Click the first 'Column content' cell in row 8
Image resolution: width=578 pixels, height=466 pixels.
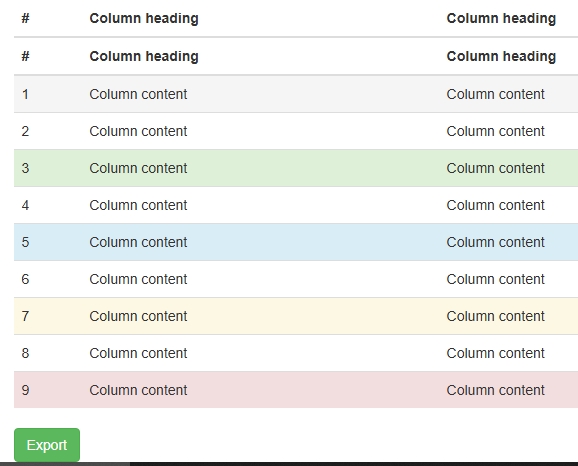pyautogui.click(x=138, y=353)
